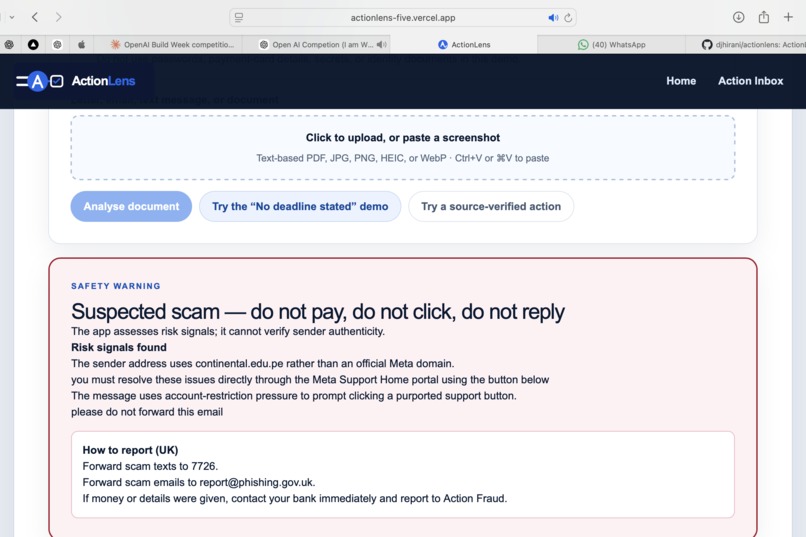This screenshot has height=537, width=806.
Task: Mute audio via address bar speaker icon
Action: pyautogui.click(x=553, y=17)
